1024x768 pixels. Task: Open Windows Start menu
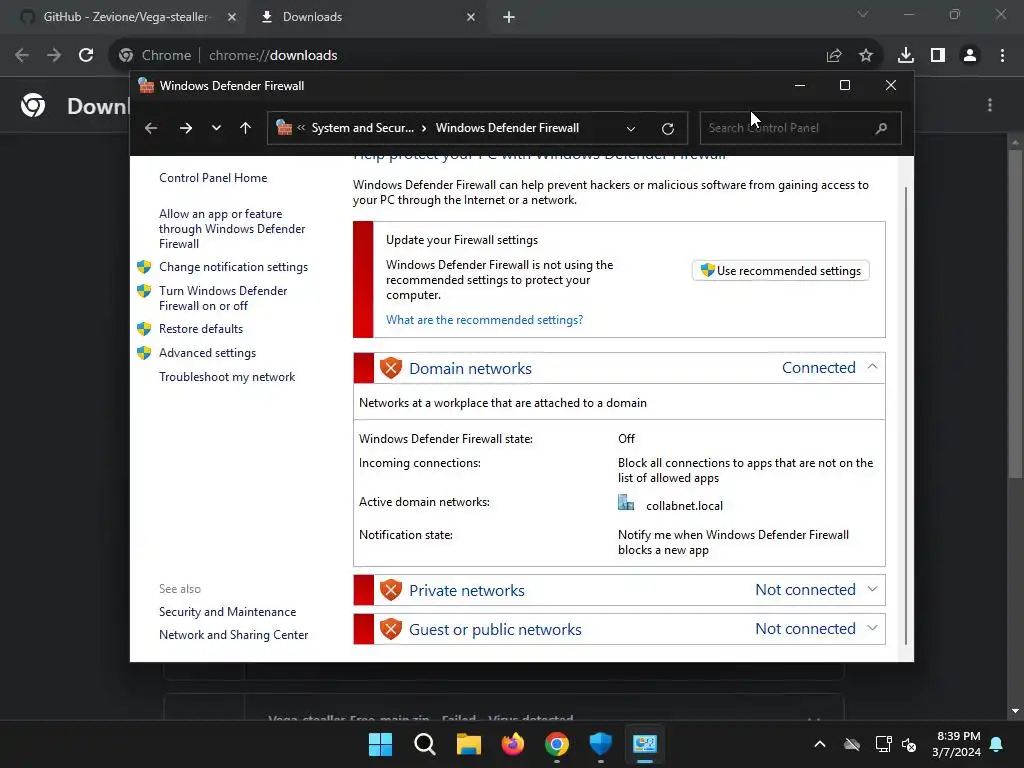tap(380, 744)
